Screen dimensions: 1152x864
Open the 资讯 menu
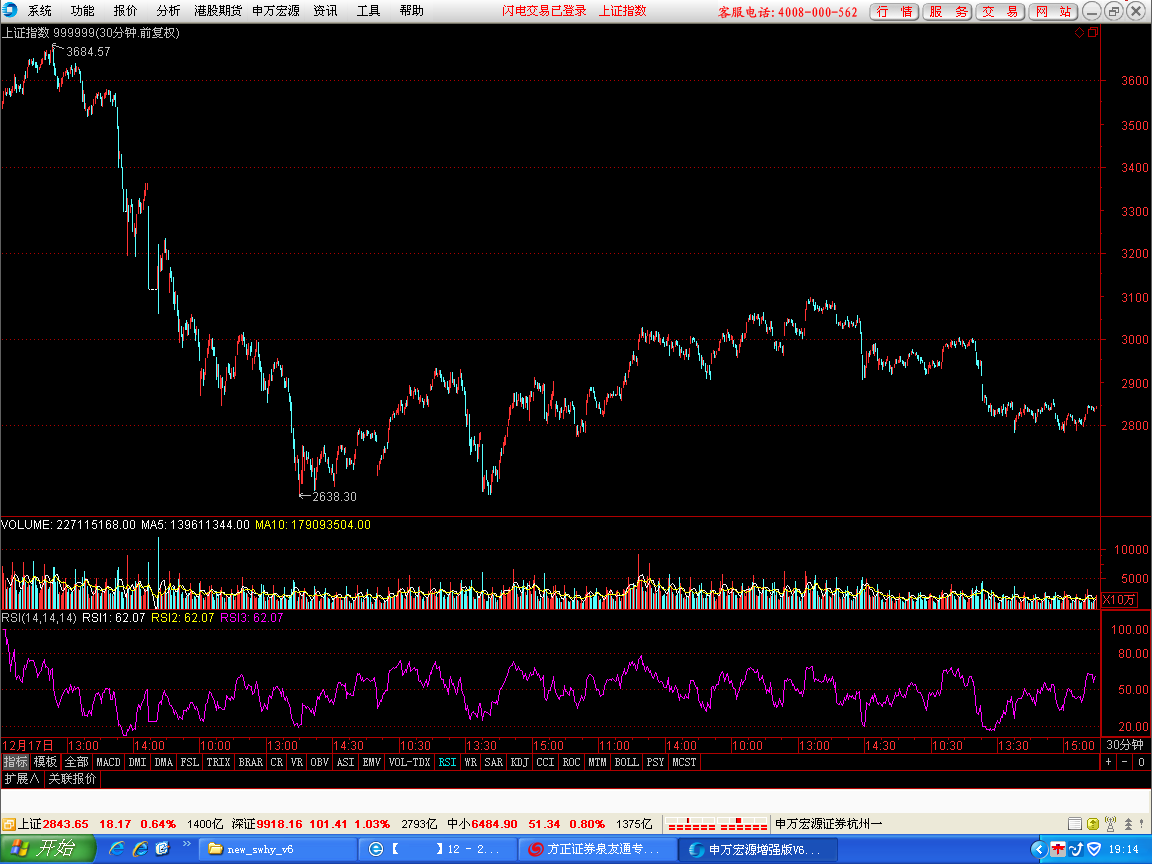tap(325, 11)
